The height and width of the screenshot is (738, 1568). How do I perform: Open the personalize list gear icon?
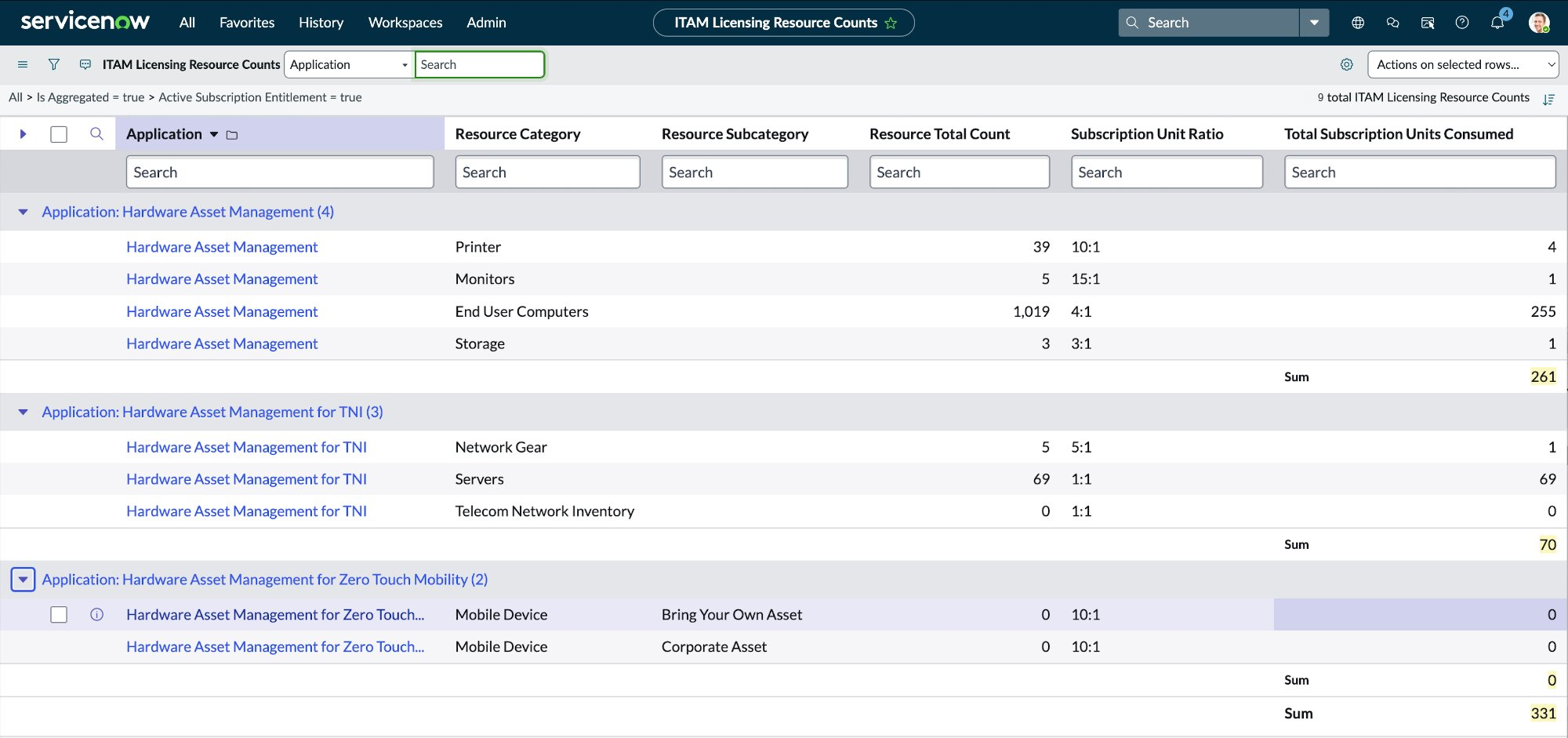click(x=1347, y=64)
